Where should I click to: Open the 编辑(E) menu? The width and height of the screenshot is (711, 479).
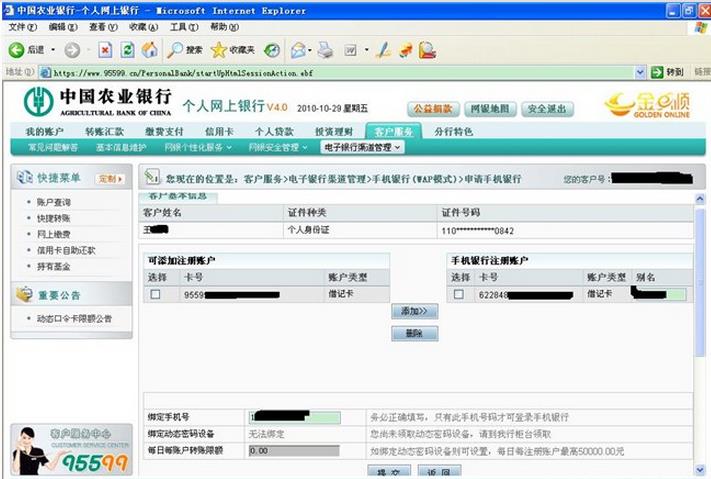click(63, 27)
